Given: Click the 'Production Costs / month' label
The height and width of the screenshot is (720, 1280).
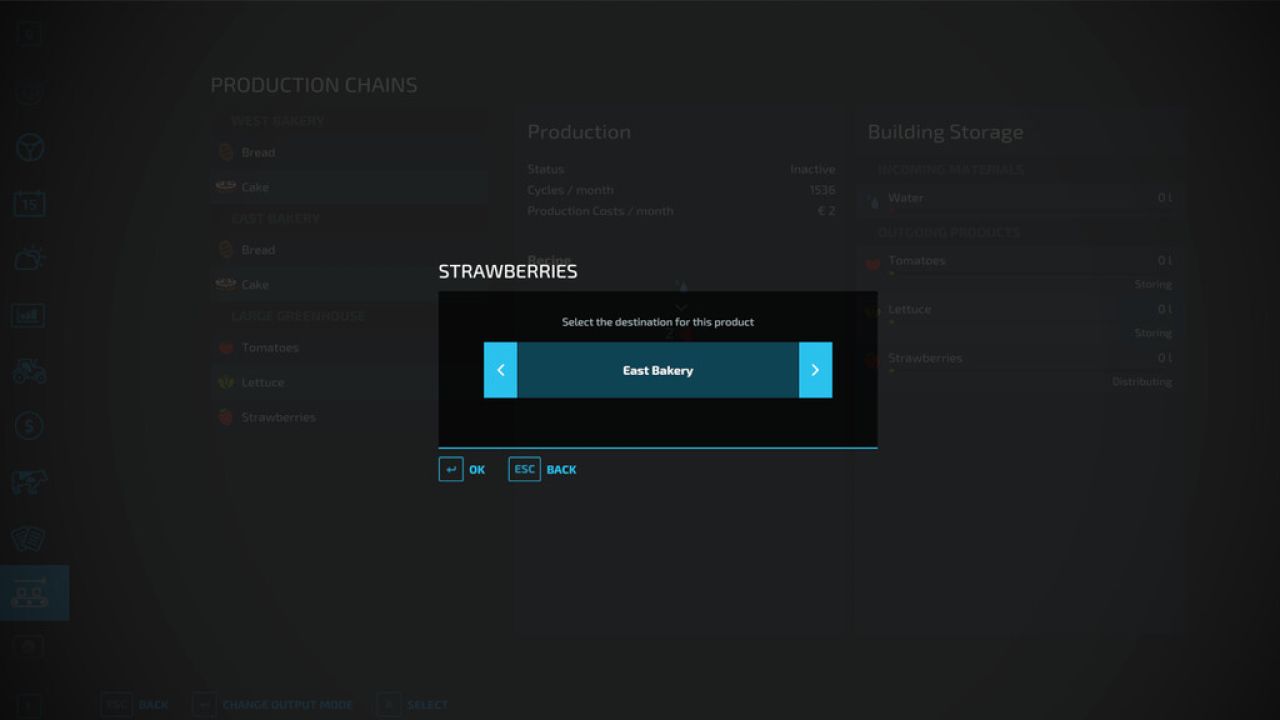Looking at the screenshot, I should coord(600,211).
